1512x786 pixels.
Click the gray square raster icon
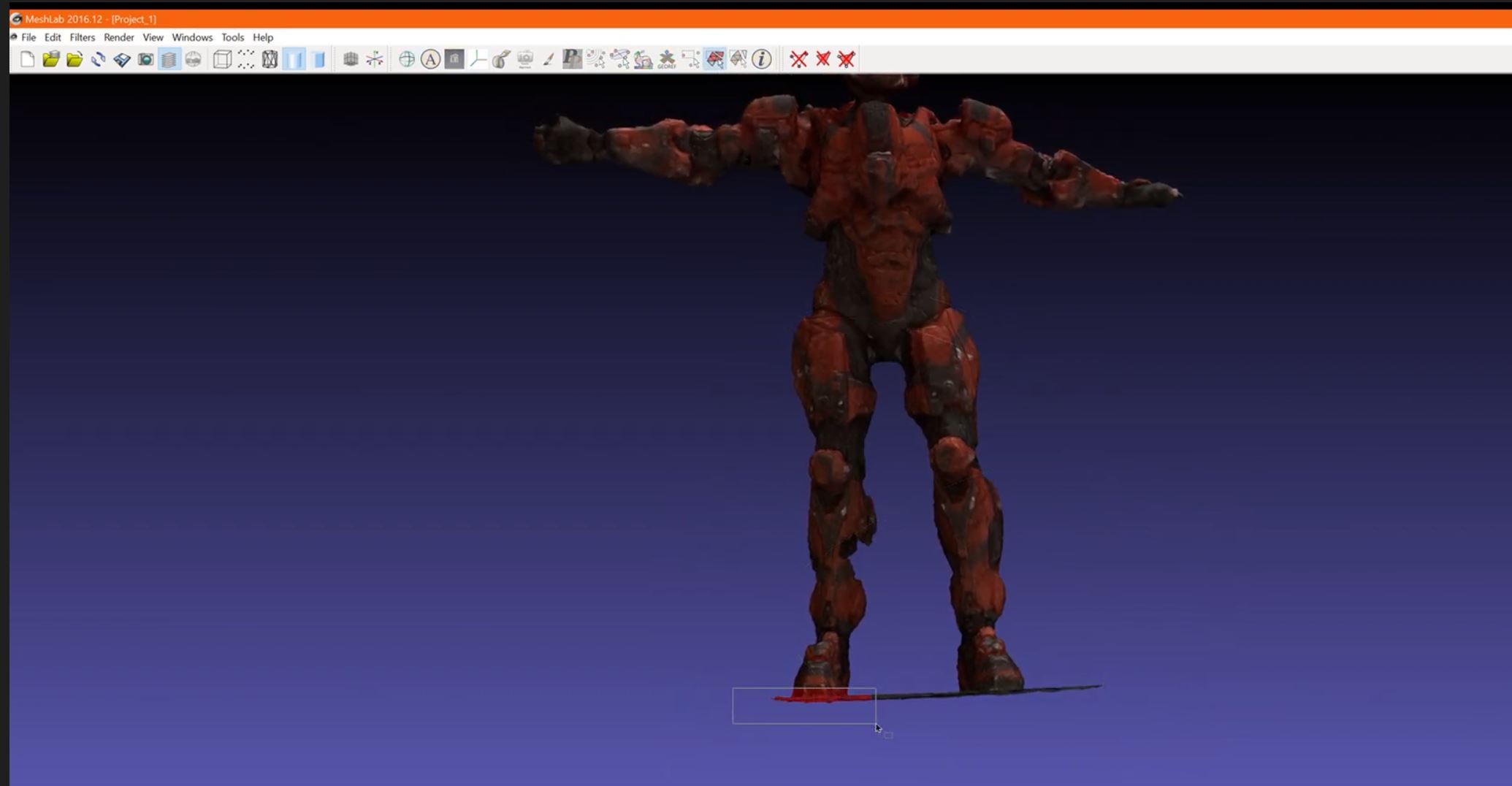click(454, 59)
